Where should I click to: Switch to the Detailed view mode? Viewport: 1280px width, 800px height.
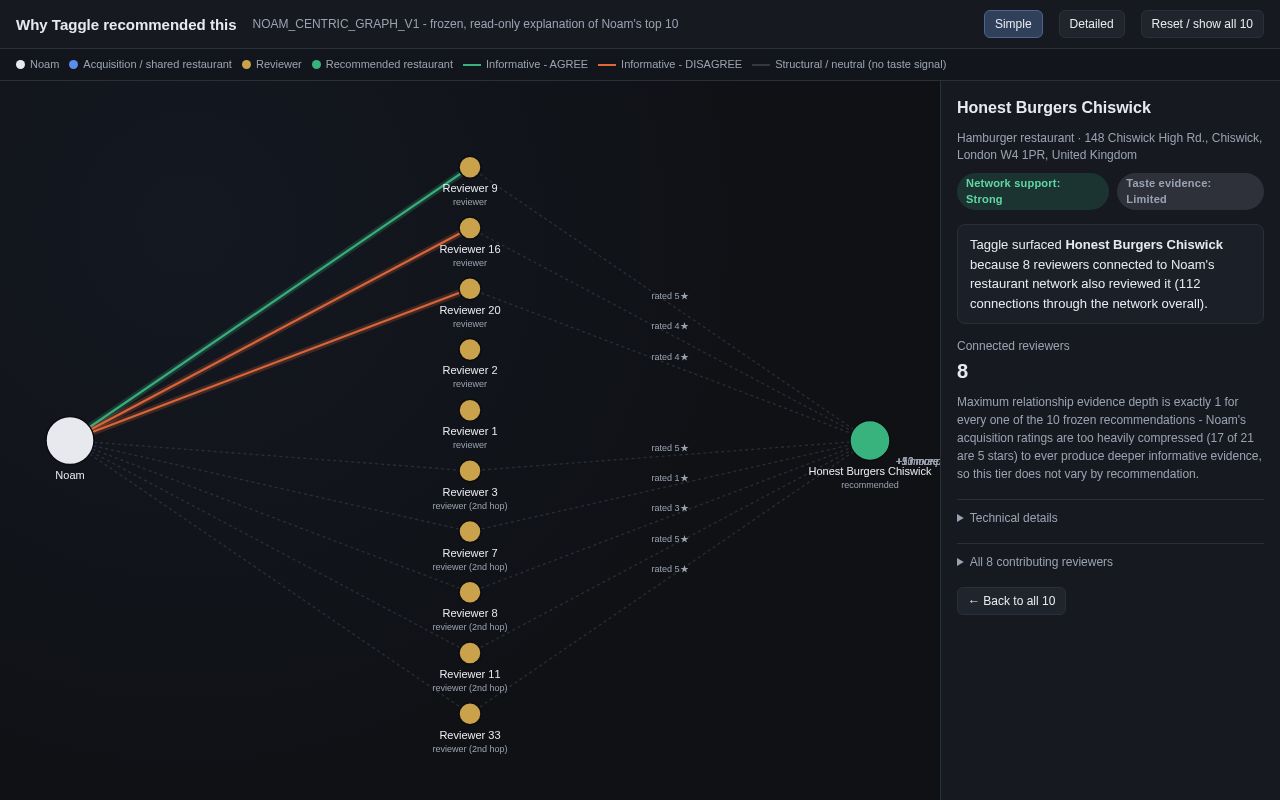[x=1092, y=24]
